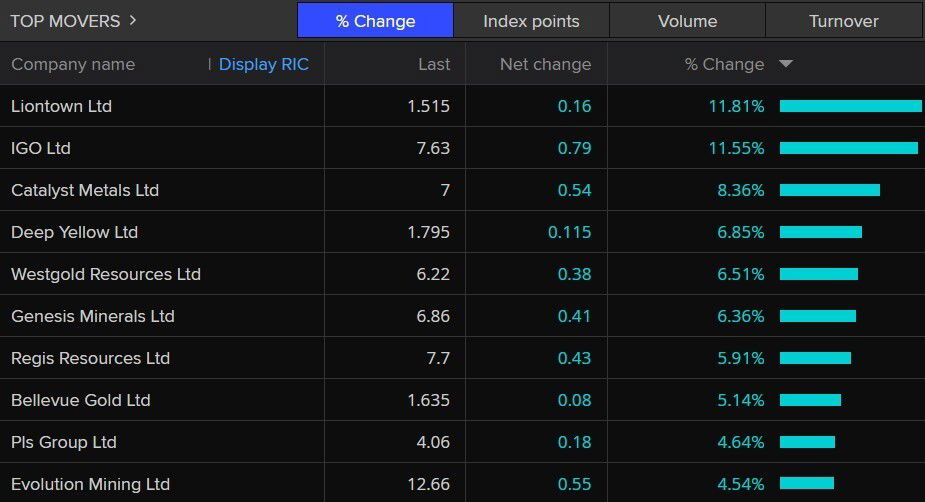
Task: Click the % Change sort arrow
Action: (x=785, y=64)
